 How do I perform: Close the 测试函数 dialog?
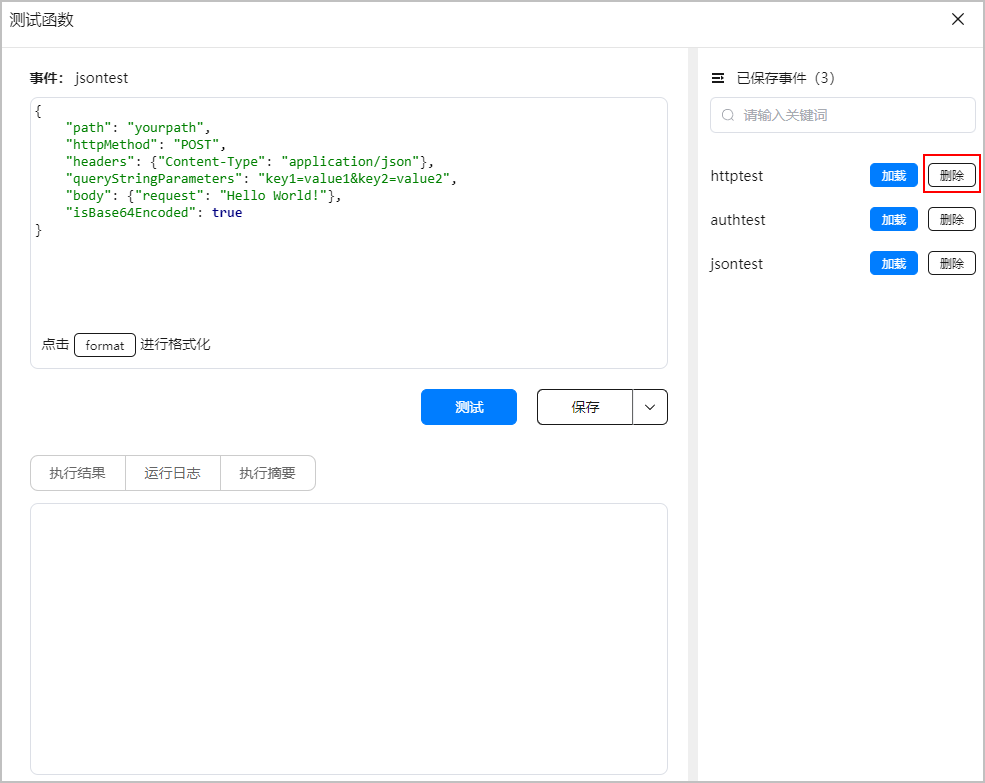click(958, 19)
